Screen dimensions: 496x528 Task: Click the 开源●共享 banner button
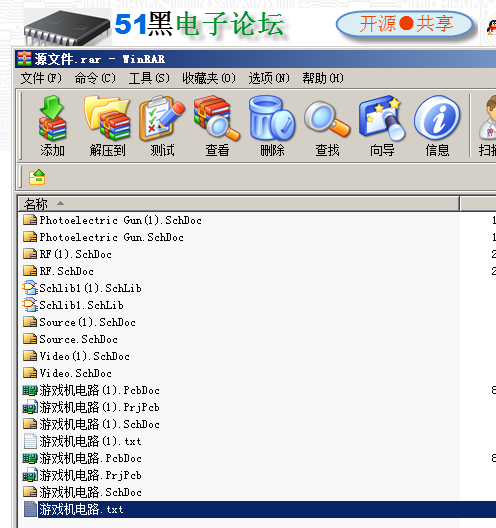(x=405, y=24)
